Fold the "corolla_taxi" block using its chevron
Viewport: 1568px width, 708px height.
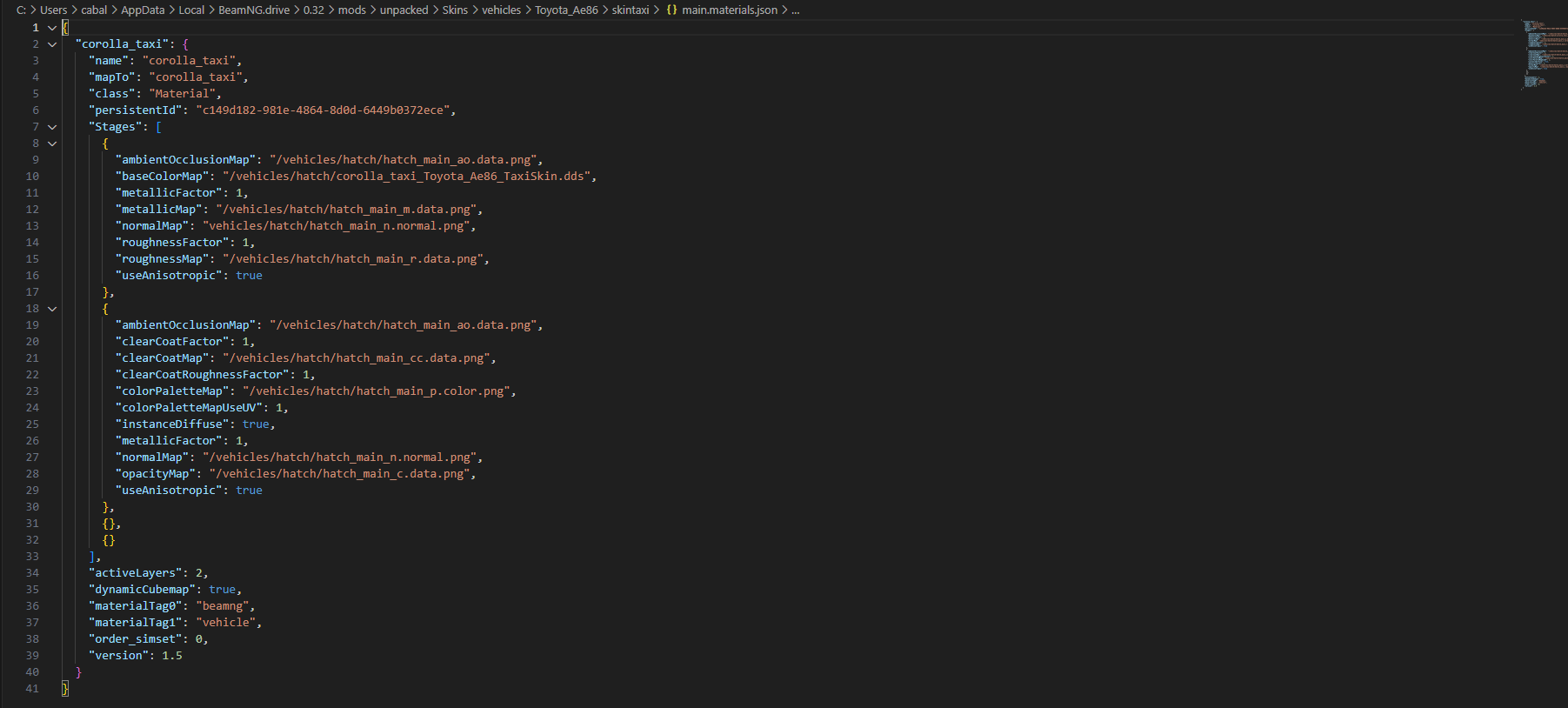(x=52, y=44)
